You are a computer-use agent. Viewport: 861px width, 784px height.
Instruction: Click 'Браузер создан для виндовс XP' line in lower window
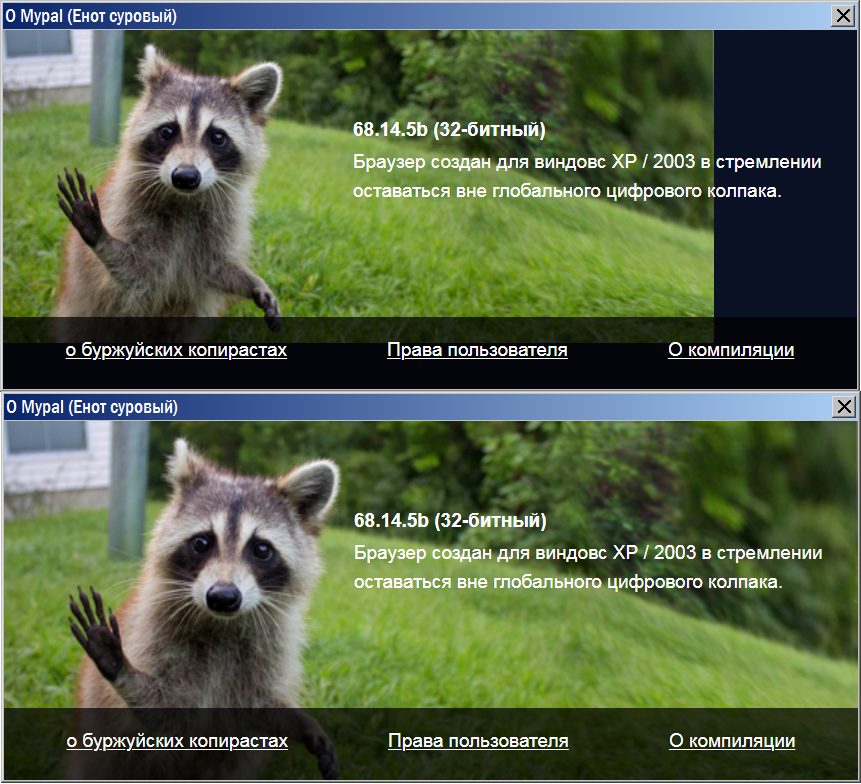pos(588,553)
